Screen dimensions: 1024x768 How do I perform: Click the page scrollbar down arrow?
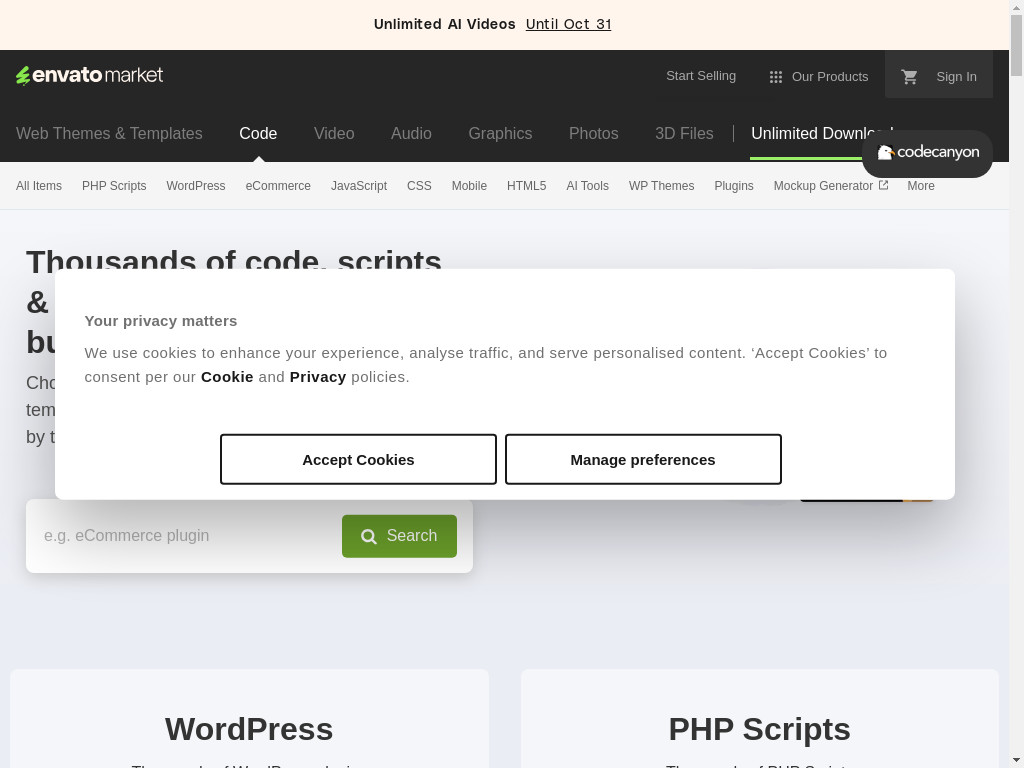pos(1016,759)
